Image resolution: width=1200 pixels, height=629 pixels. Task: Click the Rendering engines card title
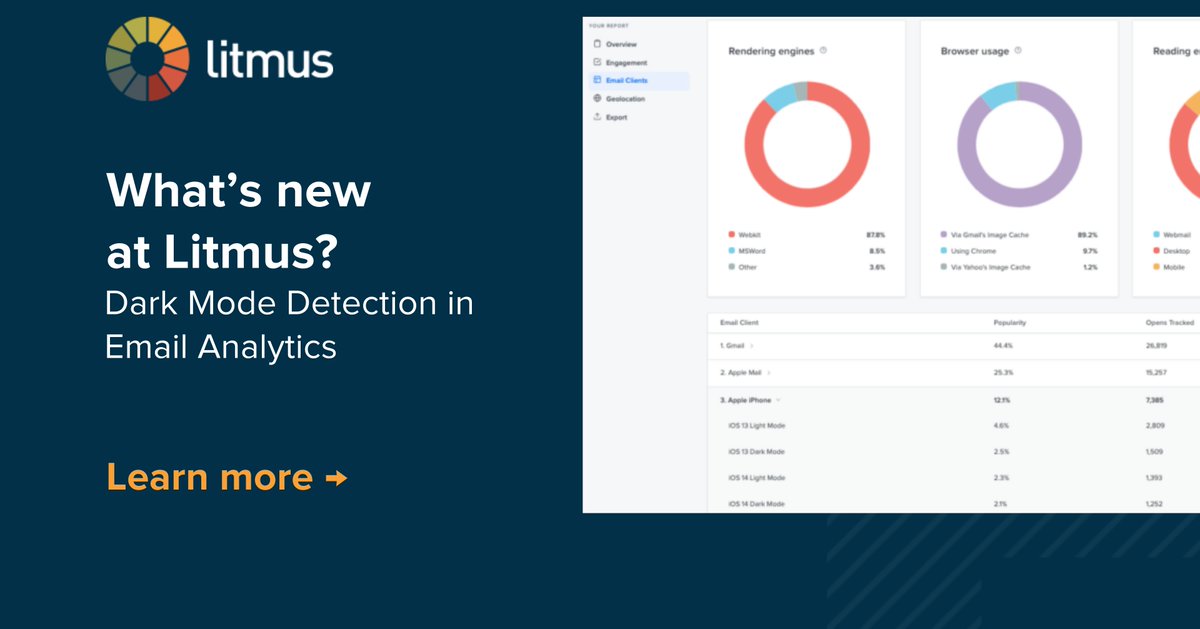(x=771, y=50)
